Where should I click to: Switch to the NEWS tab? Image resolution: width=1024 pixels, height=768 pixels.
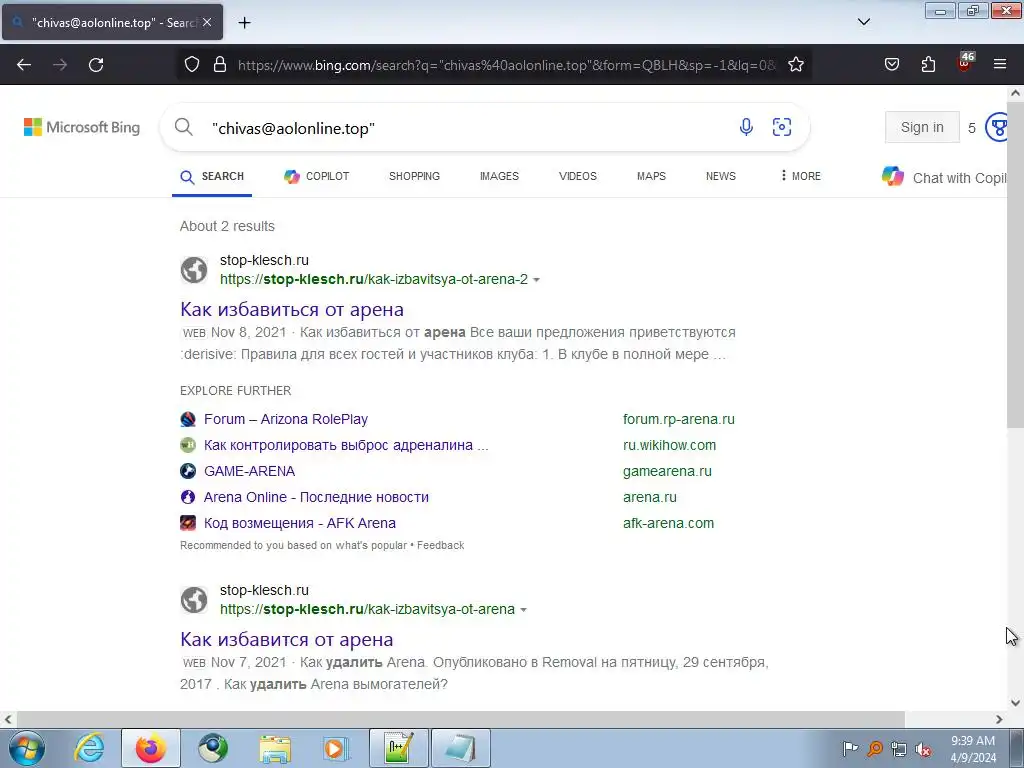720,176
